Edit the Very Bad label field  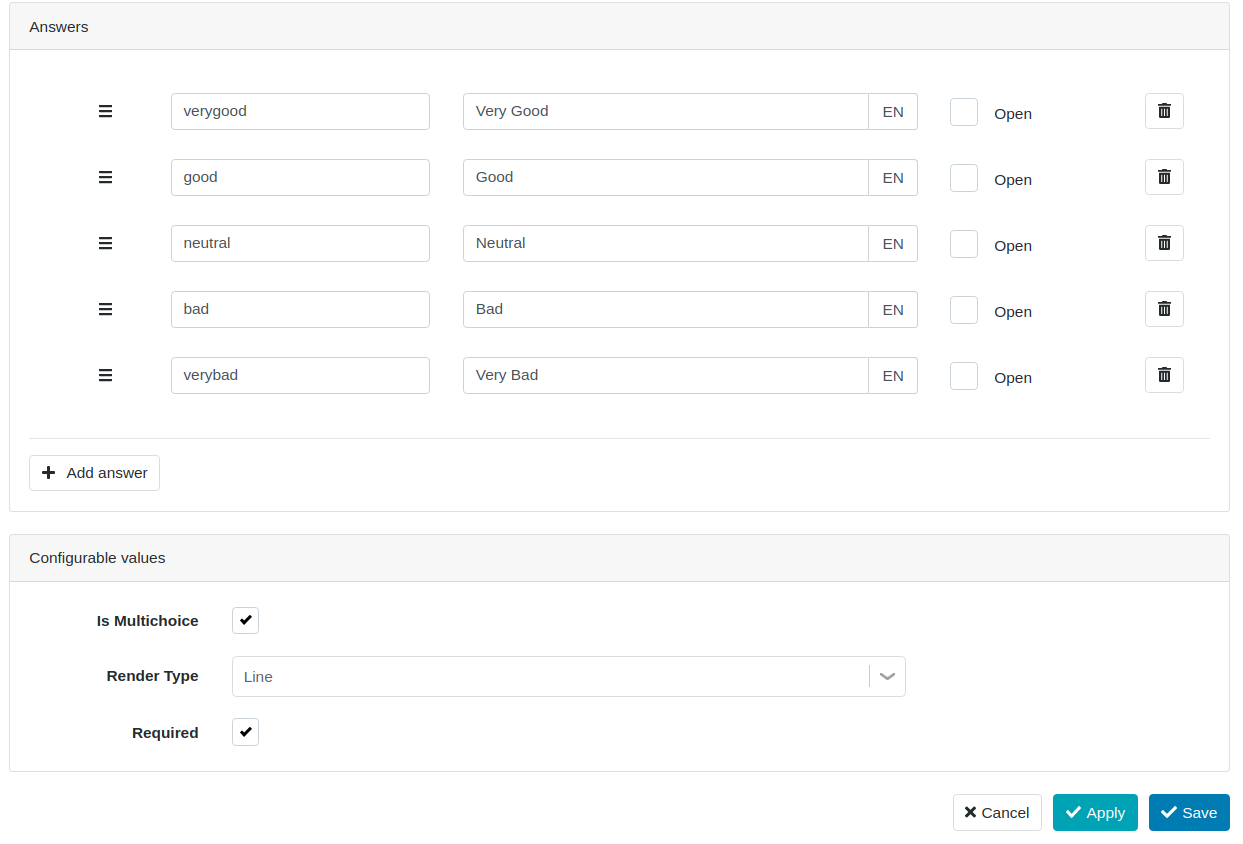click(666, 375)
